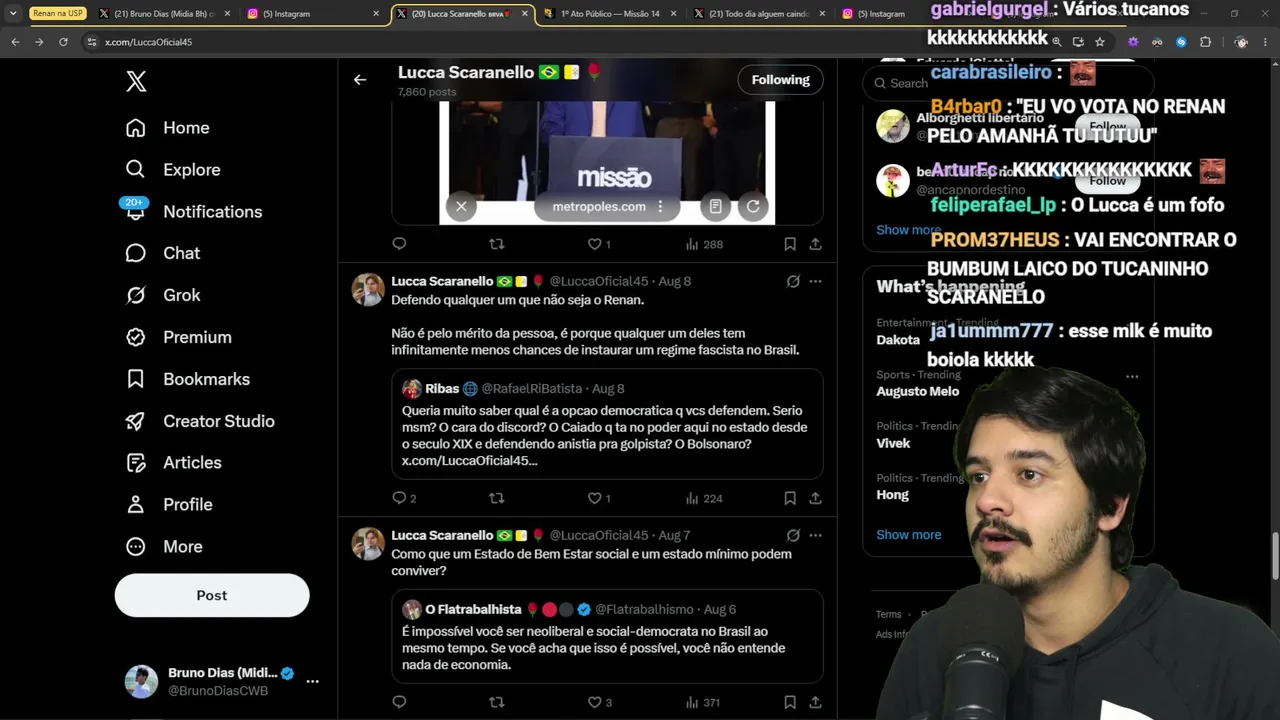Open Ribas's quoted post
Image resolution: width=1280 pixels, height=720 pixels.
pos(607,424)
